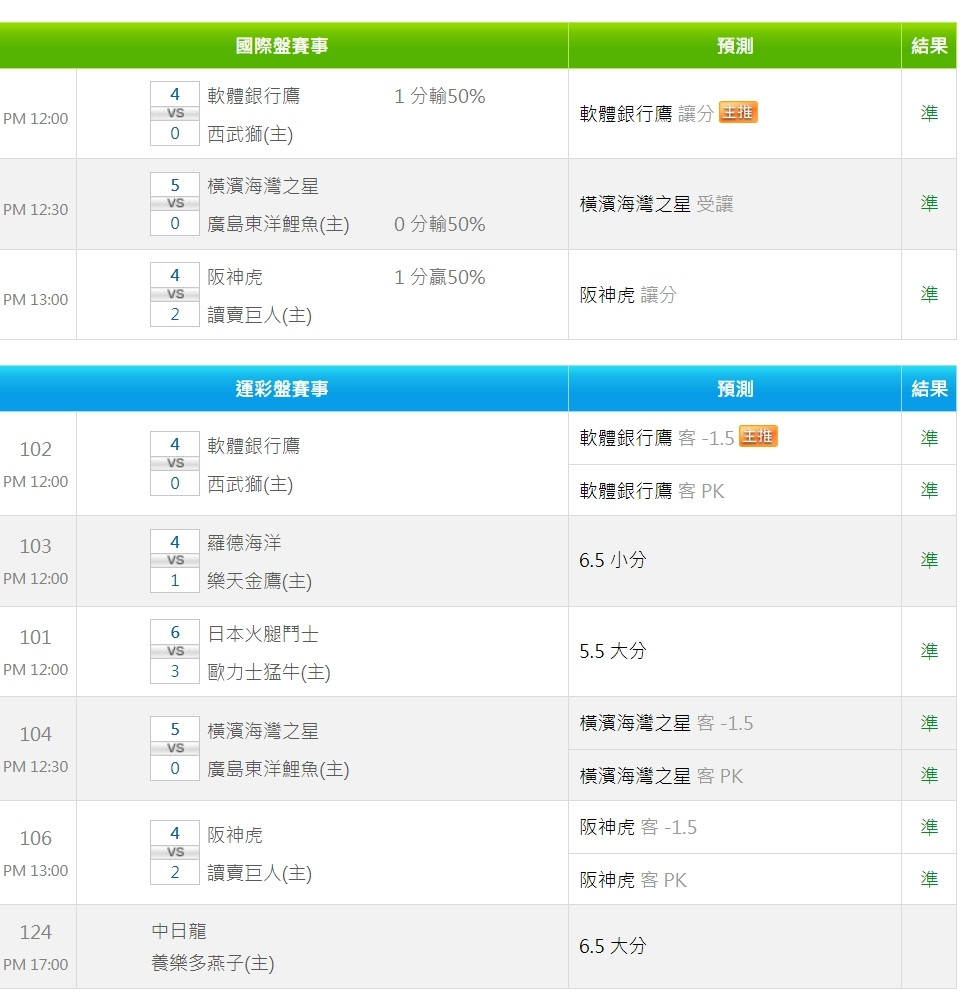This screenshot has width=967, height=994.
Task: Click game number 124
Action: click(36, 932)
